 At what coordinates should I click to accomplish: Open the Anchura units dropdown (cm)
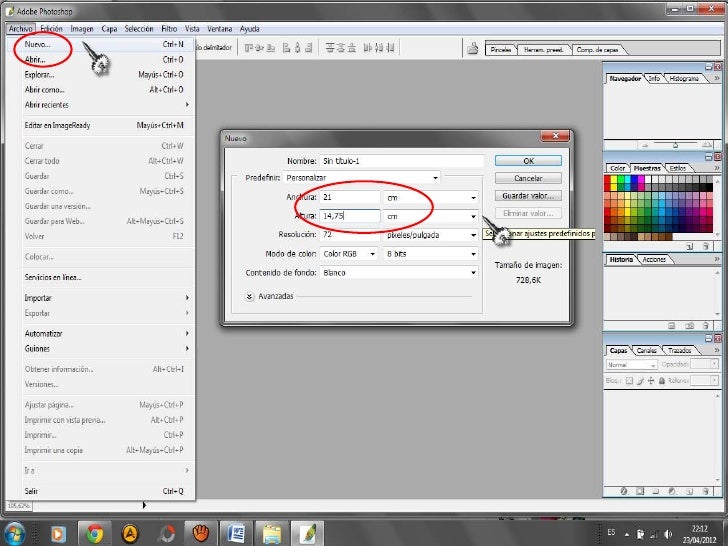[430, 197]
